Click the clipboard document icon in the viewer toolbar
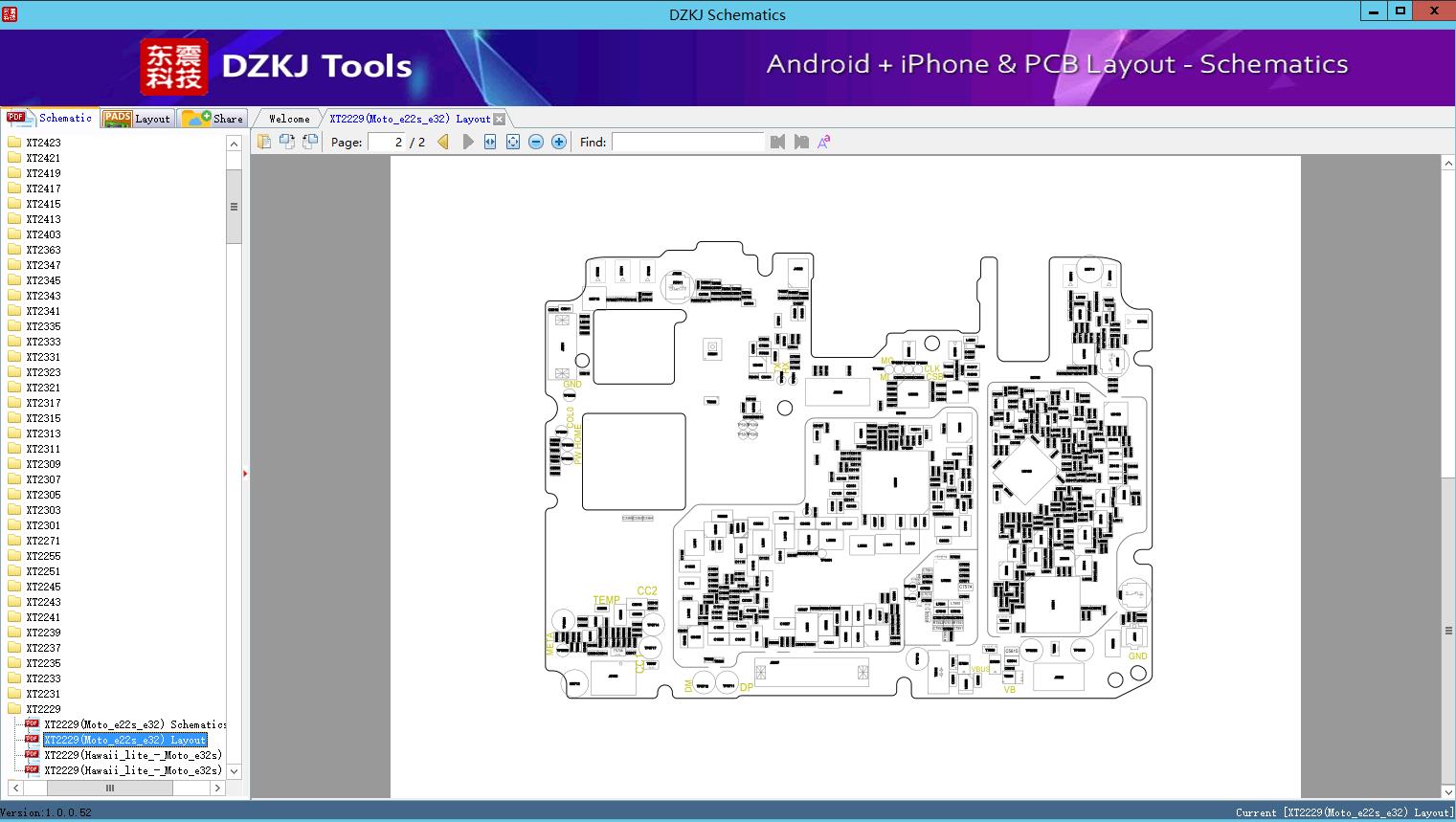Screen dimensions: 1456x822 click(264, 142)
